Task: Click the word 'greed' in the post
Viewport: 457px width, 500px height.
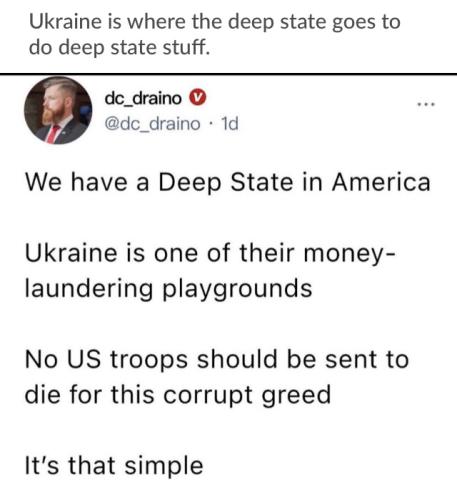Action: (x=296, y=396)
